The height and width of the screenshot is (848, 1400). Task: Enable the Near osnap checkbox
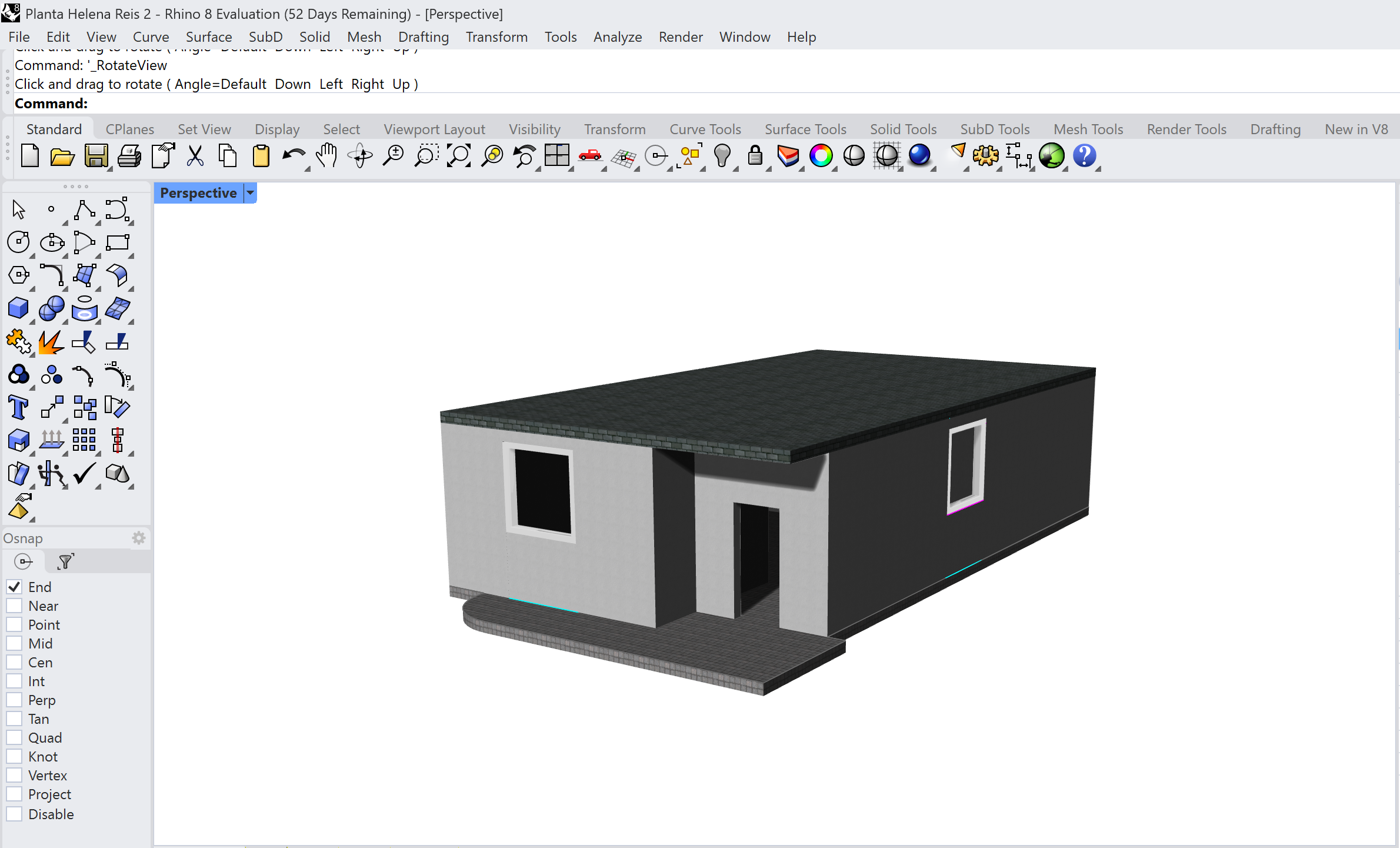pyautogui.click(x=15, y=606)
